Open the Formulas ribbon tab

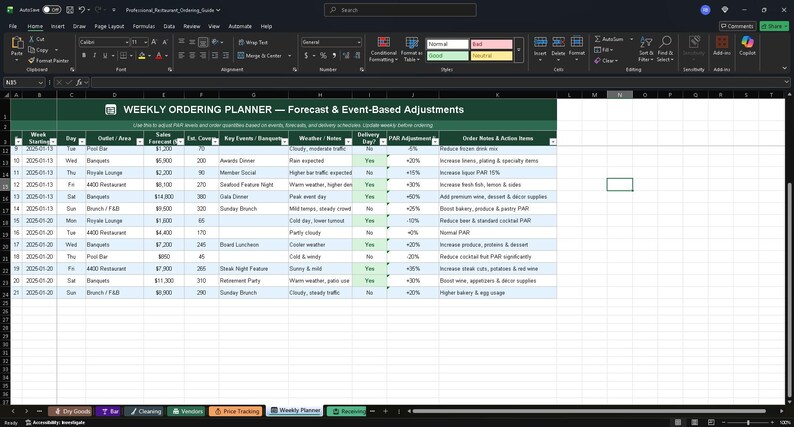click(x=144, y=26)
